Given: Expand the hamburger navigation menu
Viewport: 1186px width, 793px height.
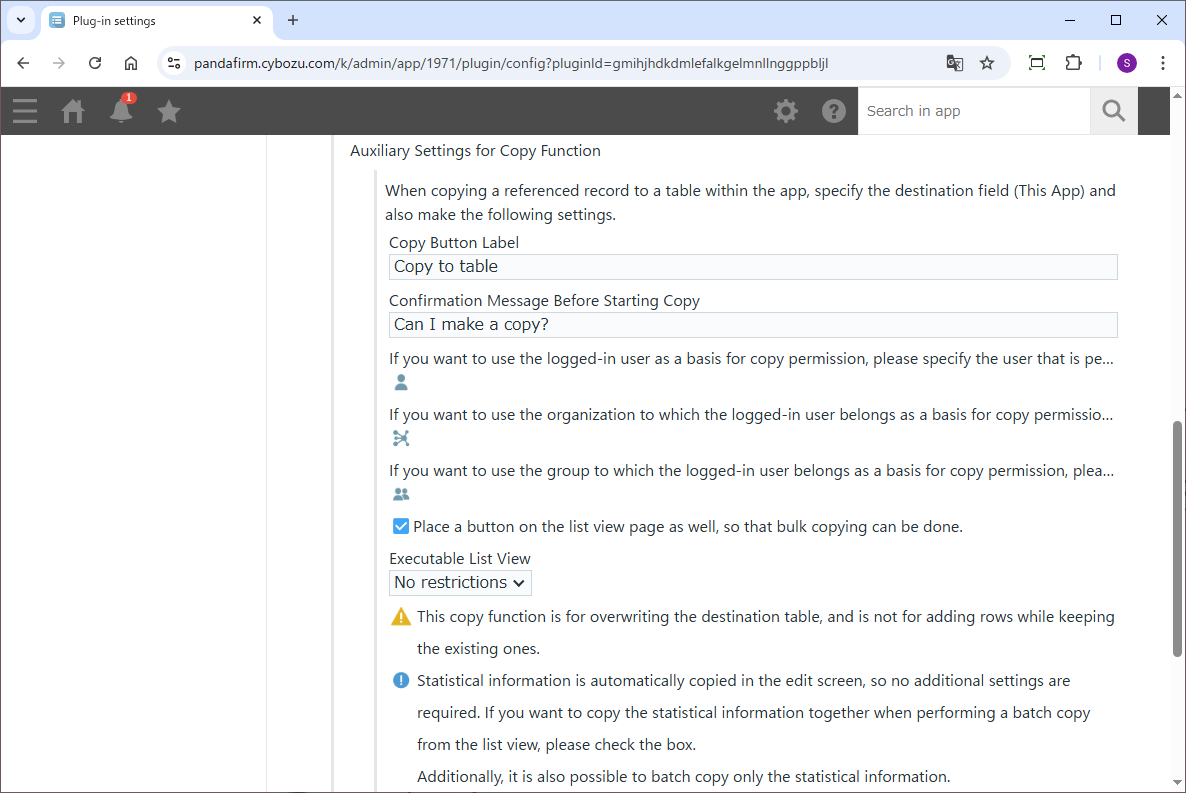Looking at the screenshot, I should pos(25,111).
